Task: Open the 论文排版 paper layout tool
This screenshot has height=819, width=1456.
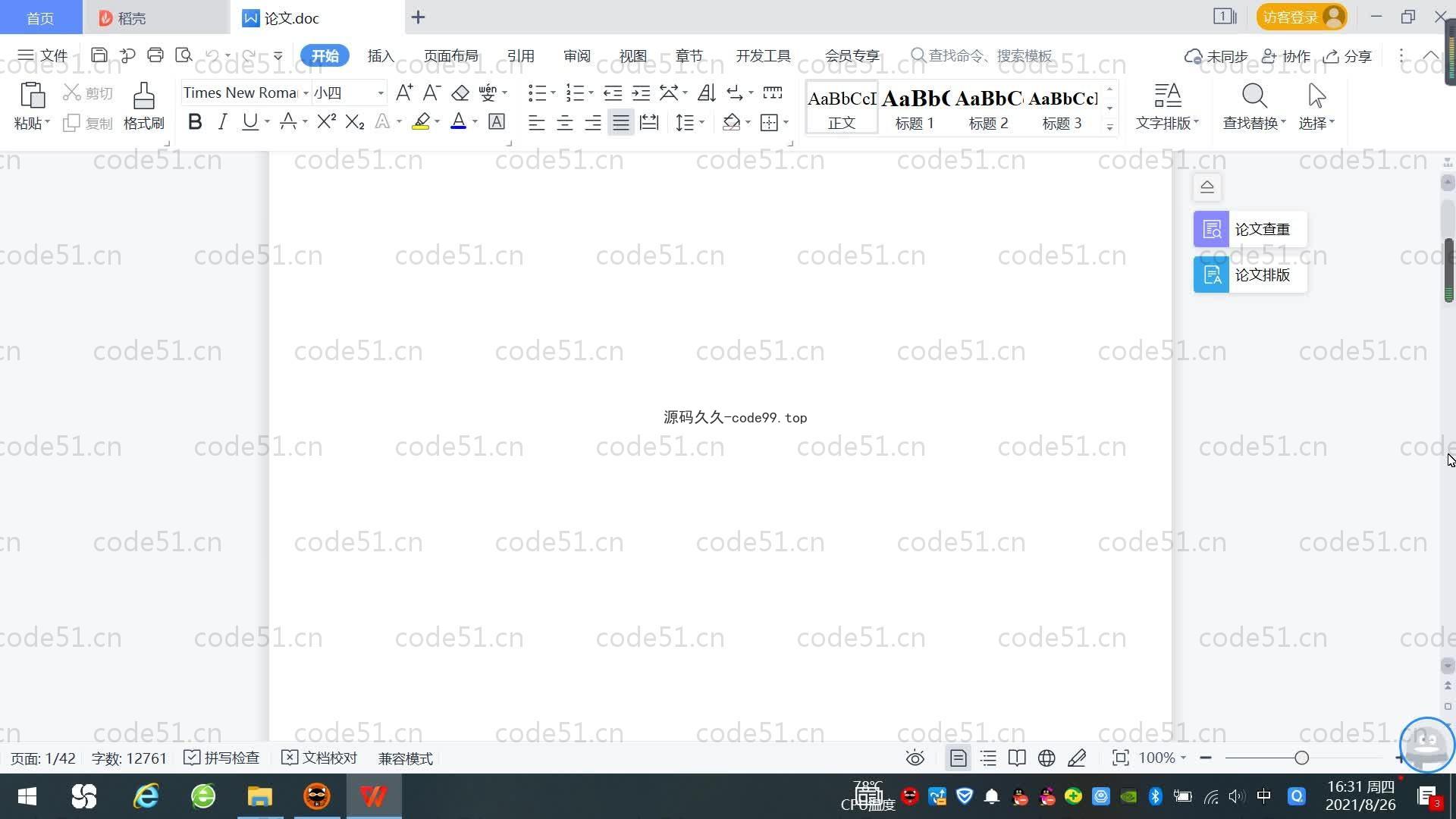Action: click(1250, 275)
